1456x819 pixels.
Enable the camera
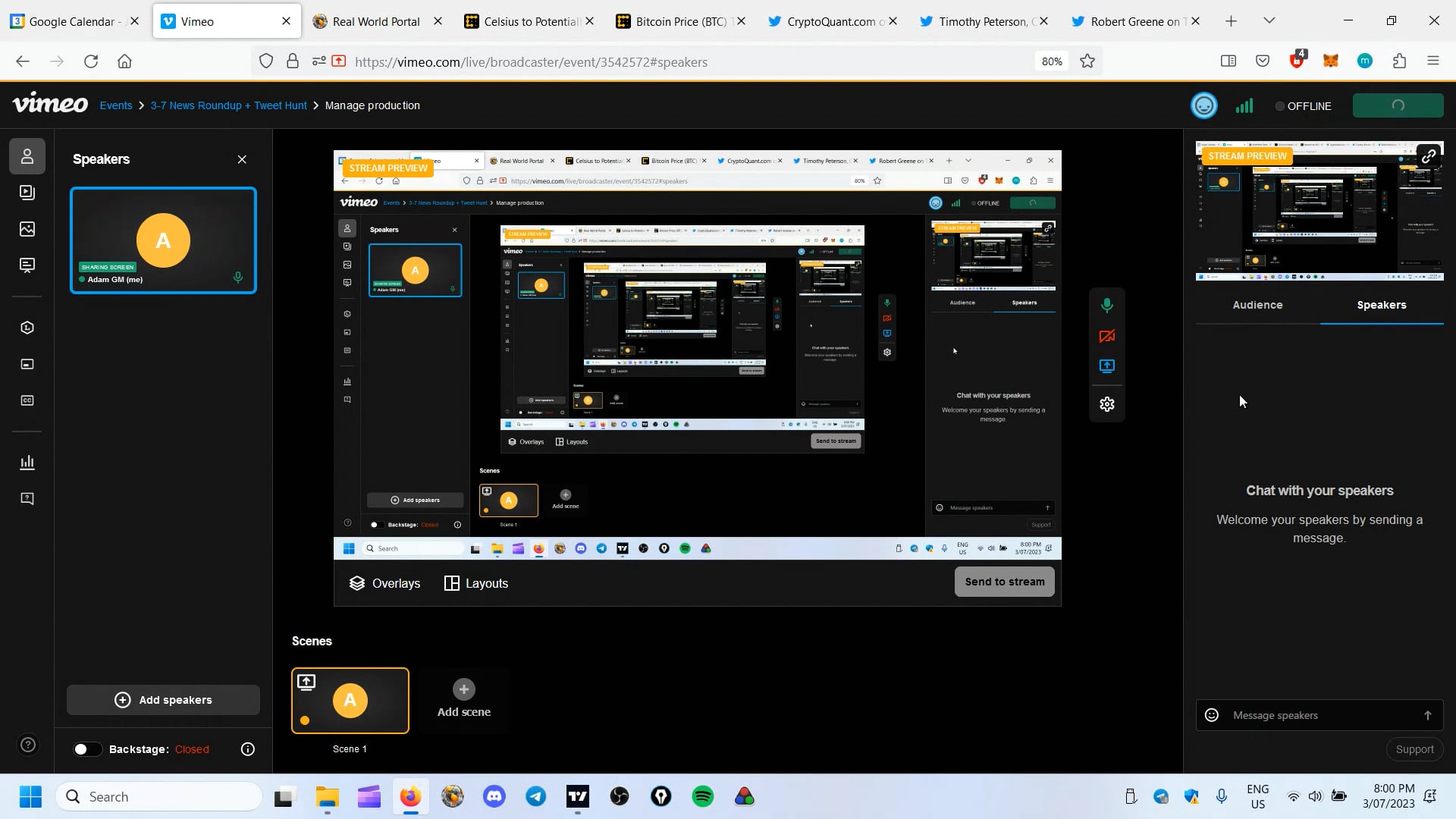[1107, 336]
